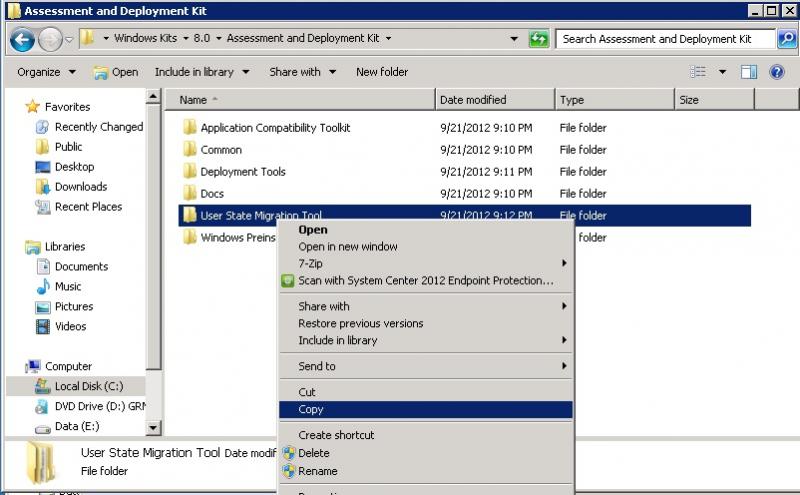Expand the Send to submenu
The height and width of the screenshot is (495, 800).
click(426, 366)
